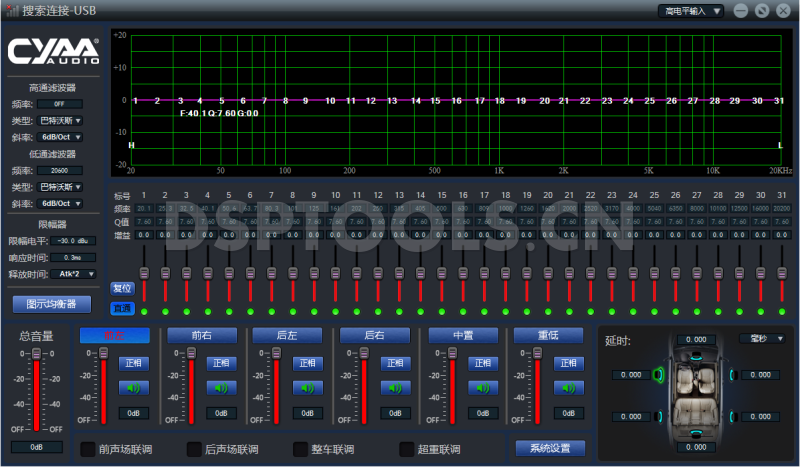Edit low-pass 频率 20600 field
The width and height of the screenshot is (800, 467).
[x=60, y=170]
